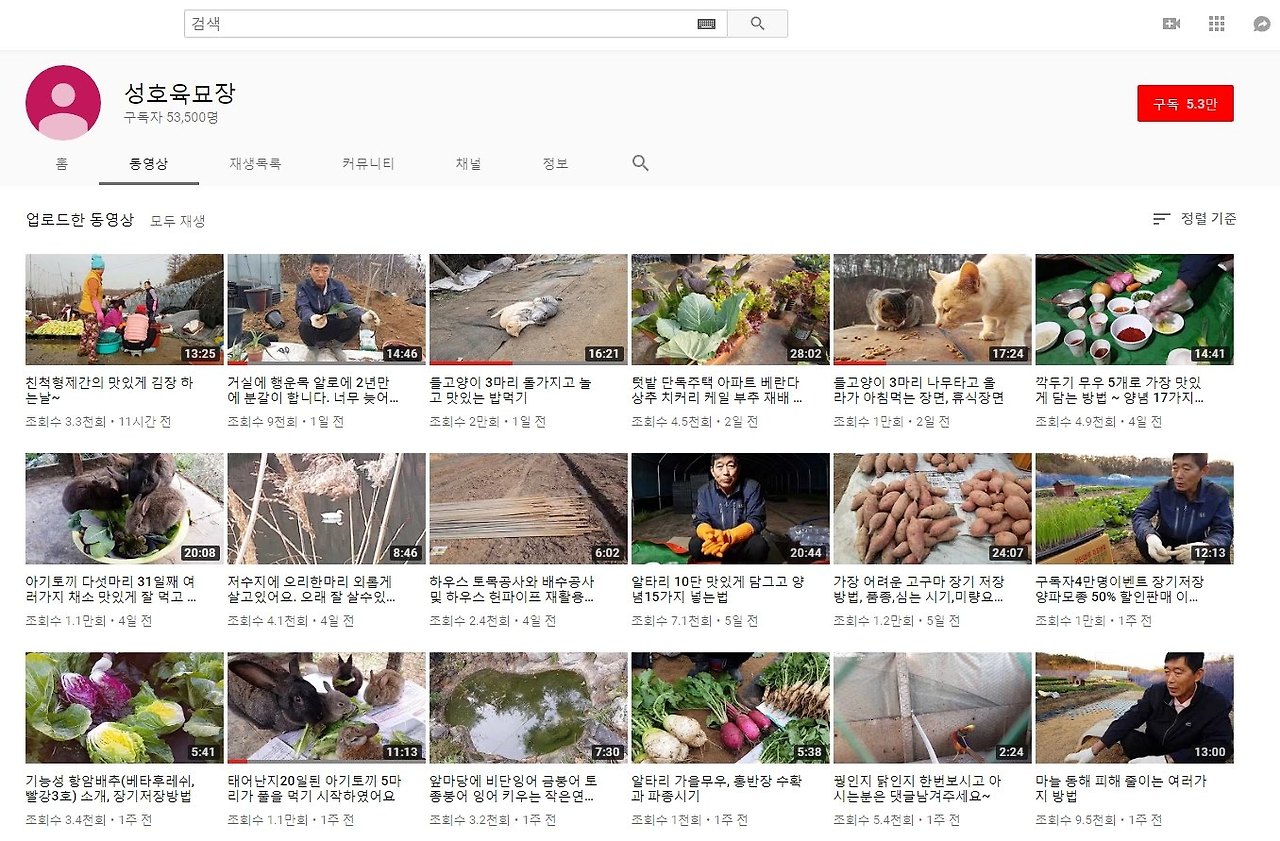Screen dimensions: 1280x841
Task: Open the 13:25 kimchi-making family thumbnail
Action: click(125, 309)
